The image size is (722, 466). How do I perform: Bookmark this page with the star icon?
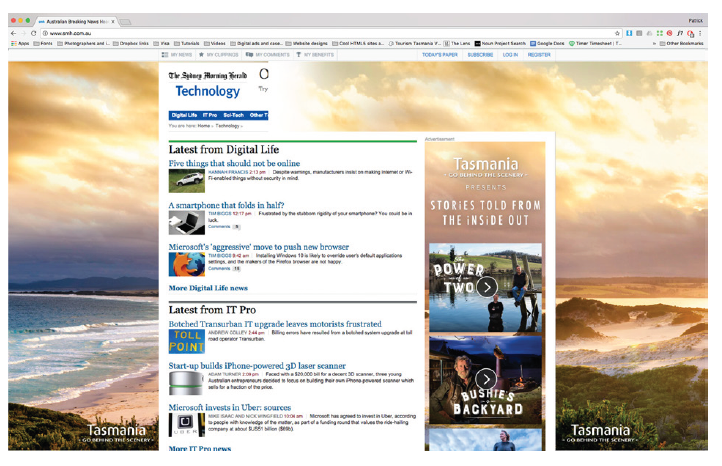[617, 33]
